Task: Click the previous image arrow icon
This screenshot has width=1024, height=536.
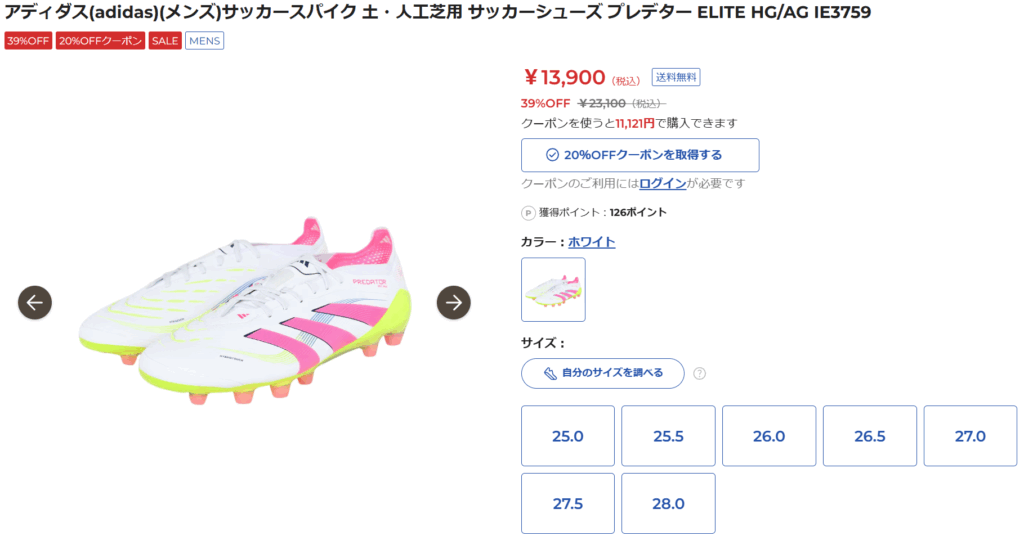Action: tap(35, 302)
